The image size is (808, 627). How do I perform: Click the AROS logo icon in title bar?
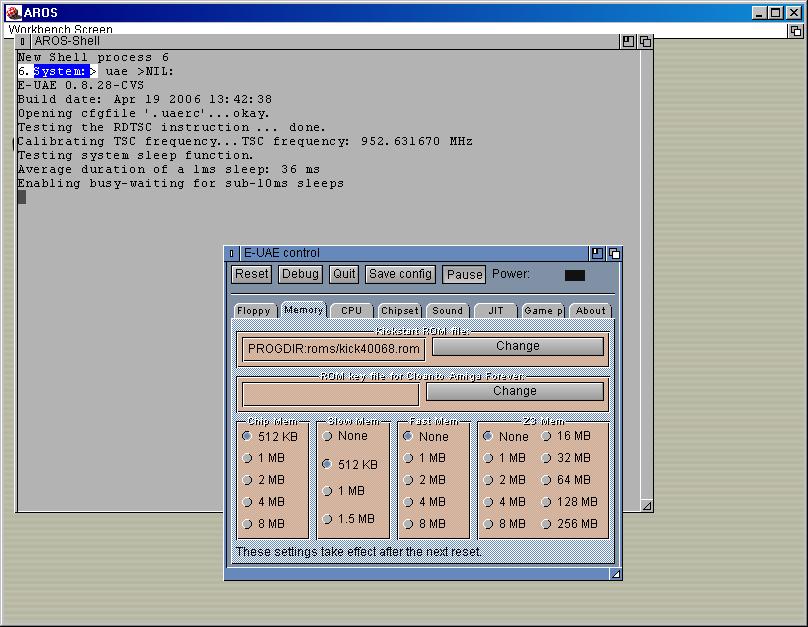pos(14,12)
